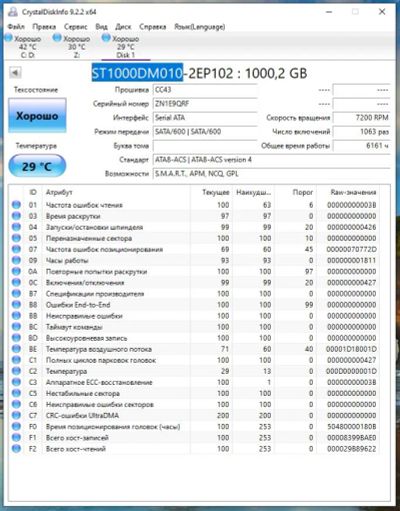Click the empty drive letter field
The width and height of the screenshot is (400, 511).
coord(205,146)
